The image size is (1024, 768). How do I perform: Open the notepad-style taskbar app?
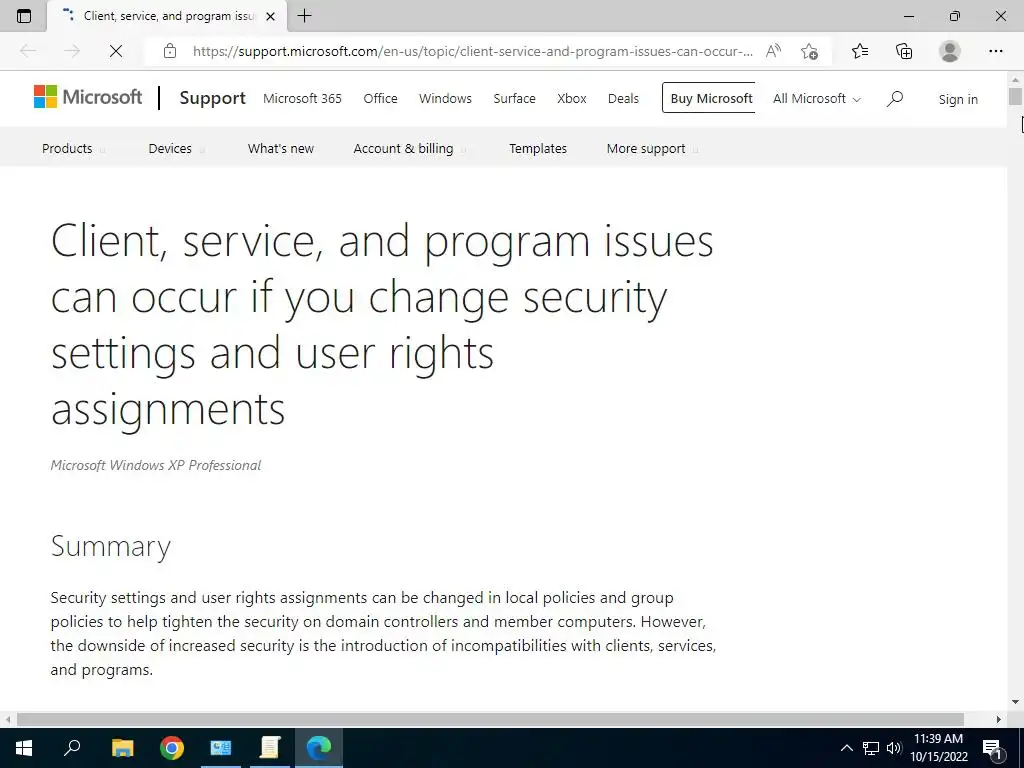pyautogui.click(x=270, y=747)
